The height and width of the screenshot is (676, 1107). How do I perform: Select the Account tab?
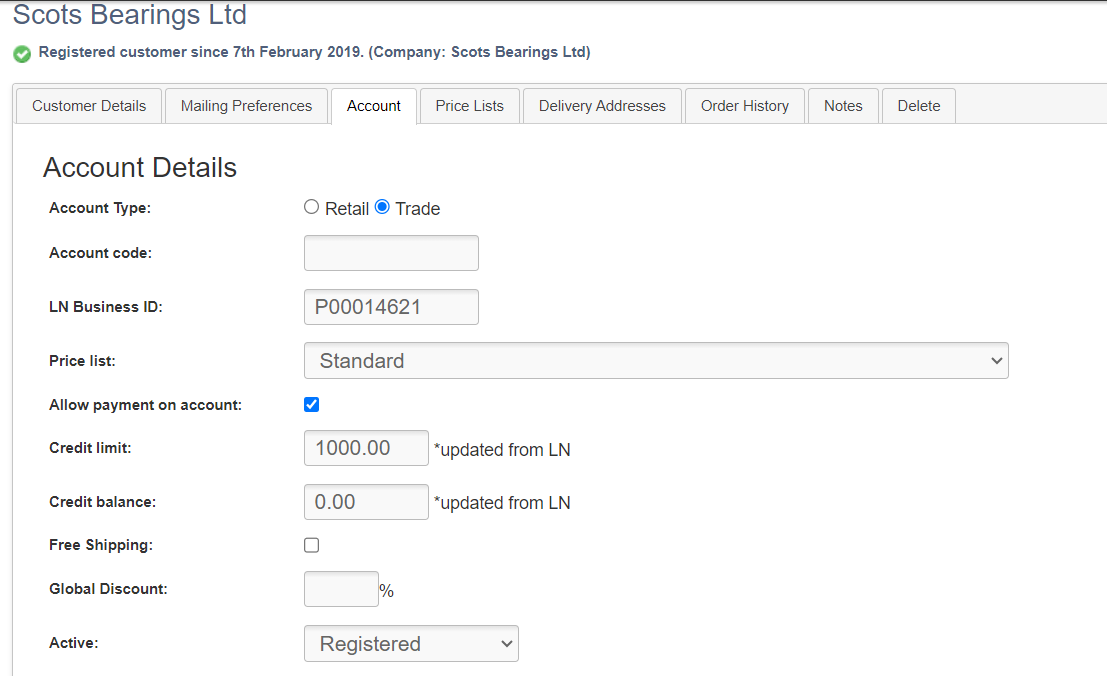pos(373,106)
